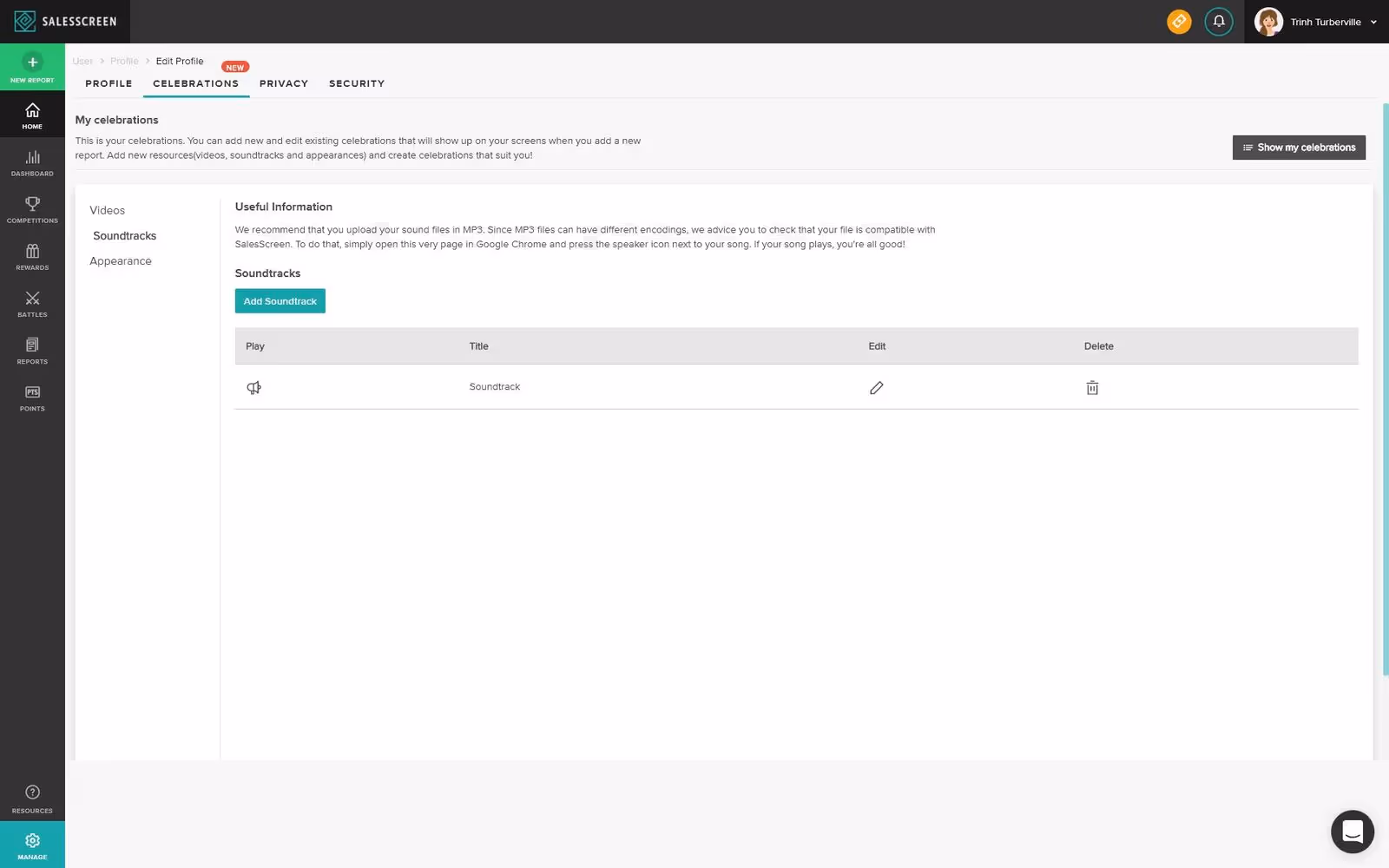This screenshot has width=1389, height=868.
Task: Go to Profile breadcrumb link
Action: pyautogui.click(x=124, y=61)
